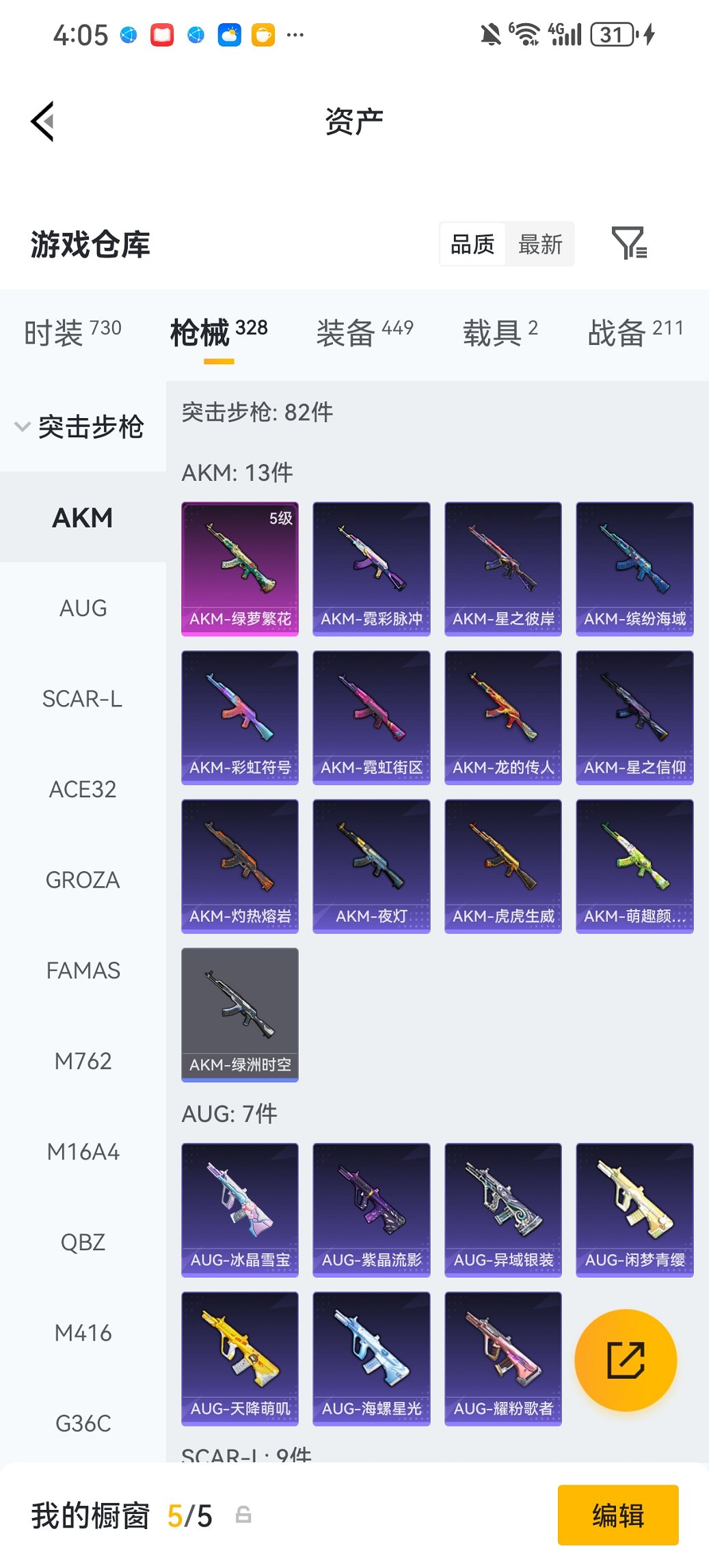This screenshot has width=709, height=1568.
Task: Switch to the 时装 tab
Action: pos(72,332)
